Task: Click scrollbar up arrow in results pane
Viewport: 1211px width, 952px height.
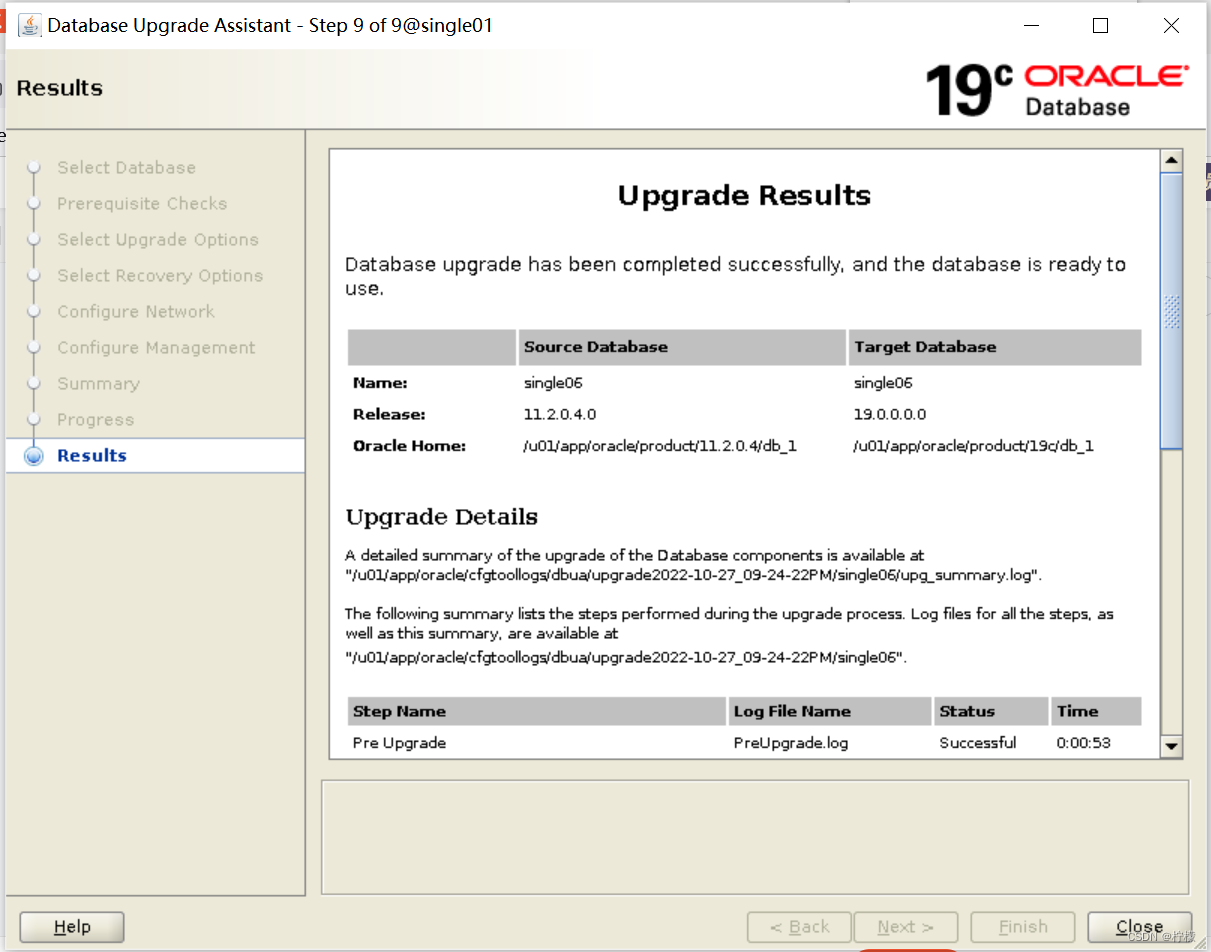Action: tap(1171, 161)
